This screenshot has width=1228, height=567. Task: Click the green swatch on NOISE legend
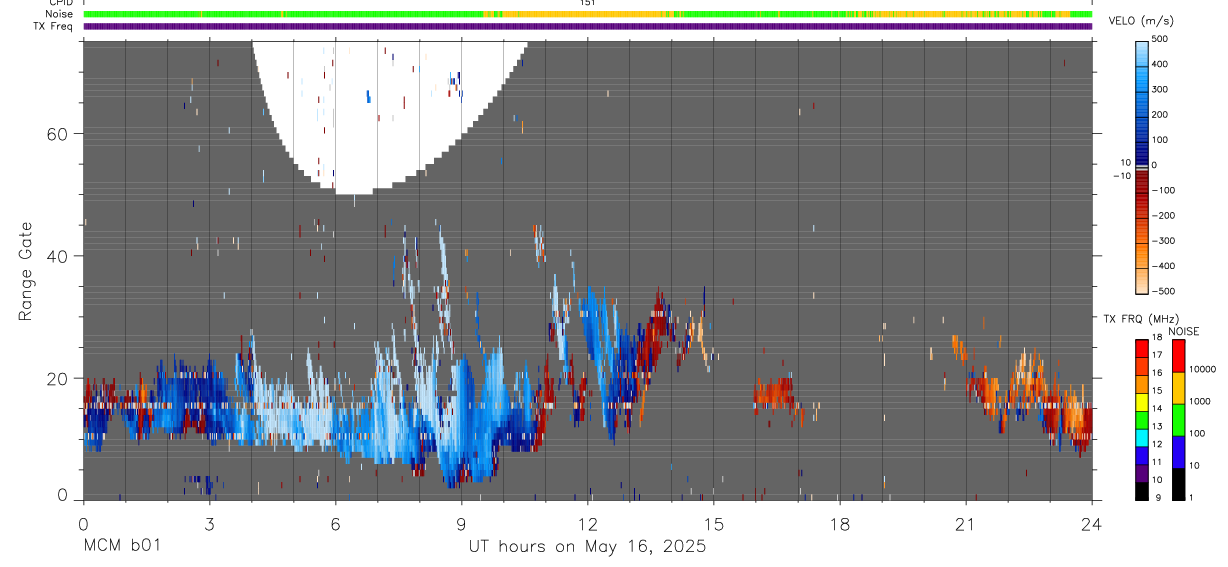click(x=1178, y=419)
